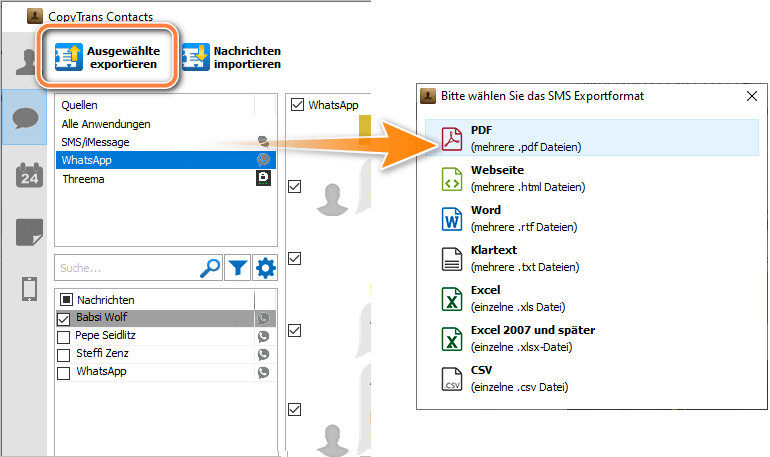Choose Excel .xls export format
The height and width of the screenshot is (457, 770).
(591, 298)
